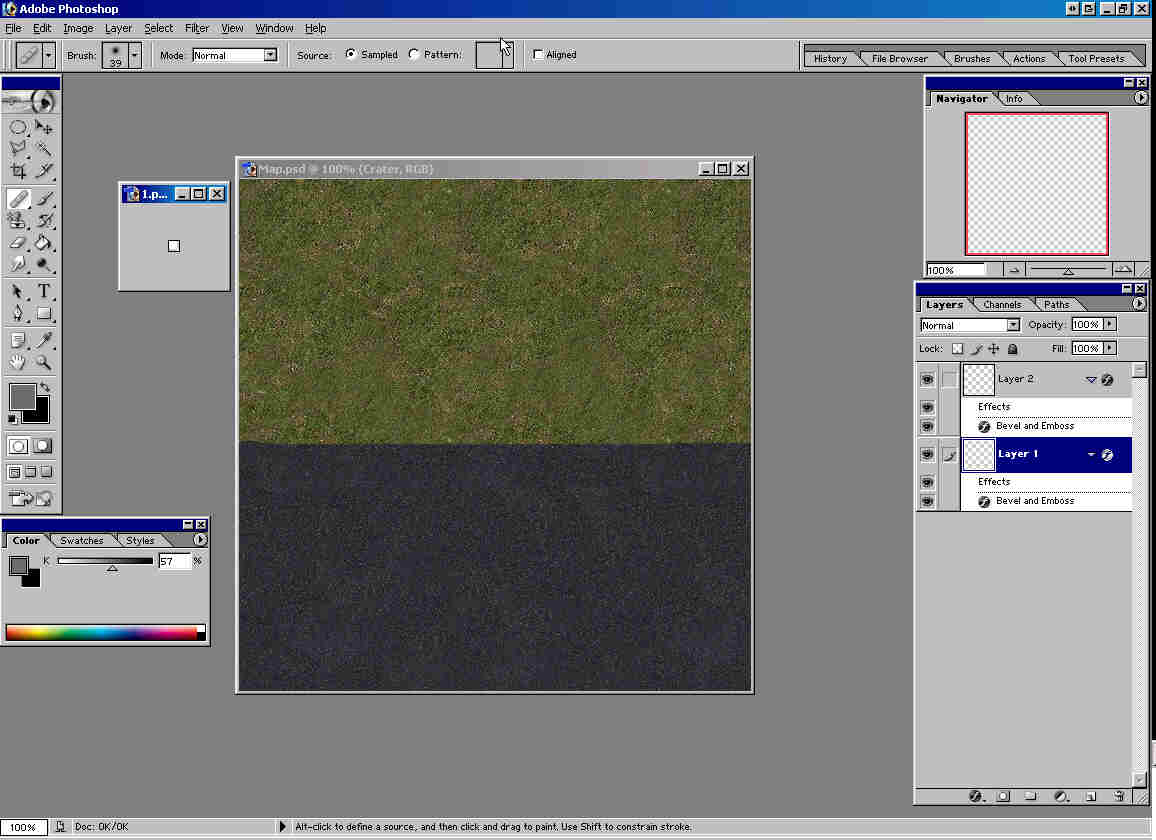Select the Zoom magnifier tool
1156x840 pixels.
pyautogui.click(x=44, y=363)
